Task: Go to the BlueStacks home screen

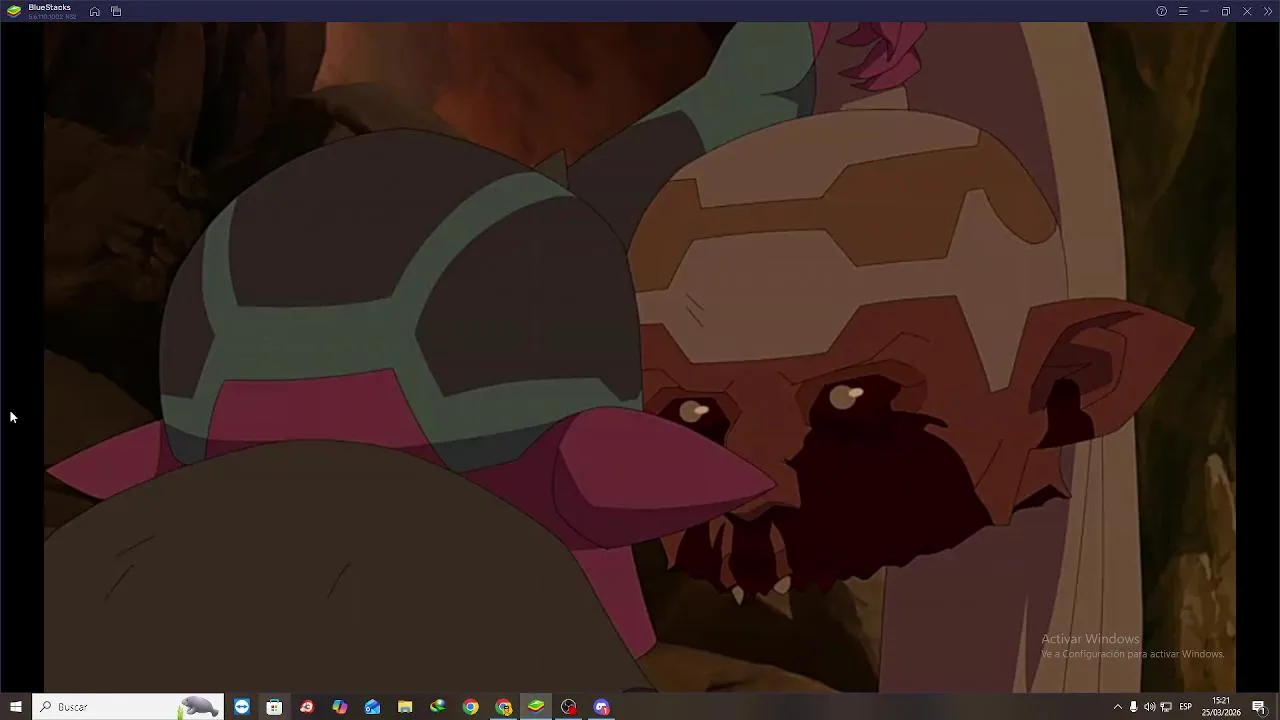Action: pyautogui.click(x=94, y=11)
